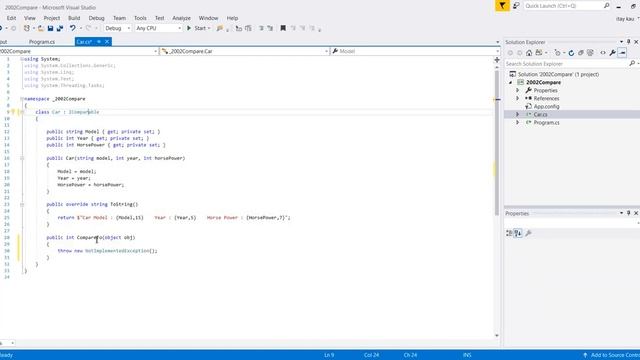Click the Save icon in the toolbar
The width and height of the screenshot is (640, 360).
pos(51,28)
